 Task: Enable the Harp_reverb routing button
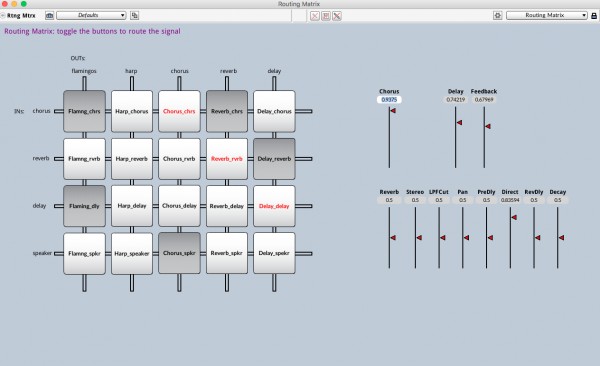click(132, 159)
